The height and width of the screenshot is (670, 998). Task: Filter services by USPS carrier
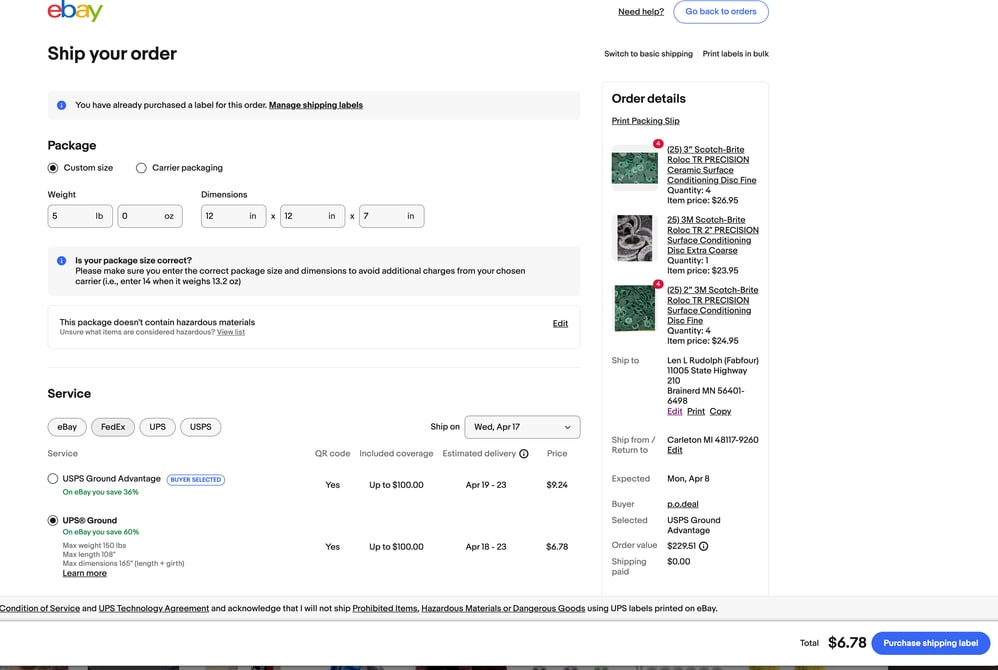click(x=200, y=427)
